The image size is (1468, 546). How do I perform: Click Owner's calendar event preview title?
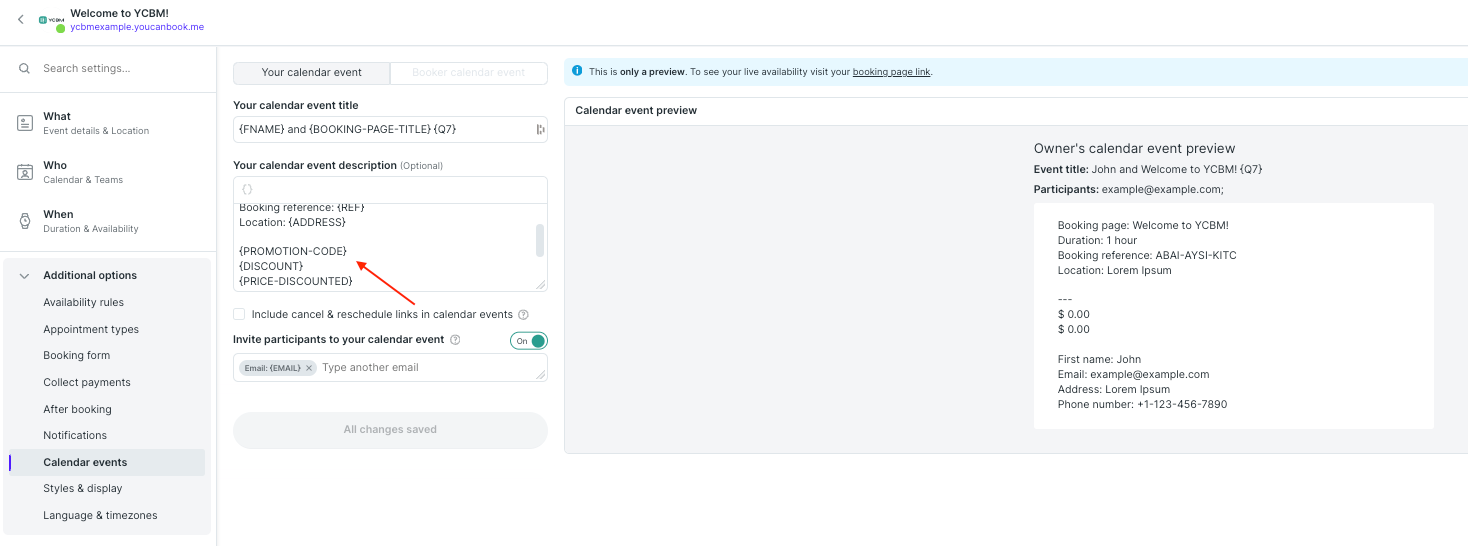pyautogui.click(x=1134, y=148)
